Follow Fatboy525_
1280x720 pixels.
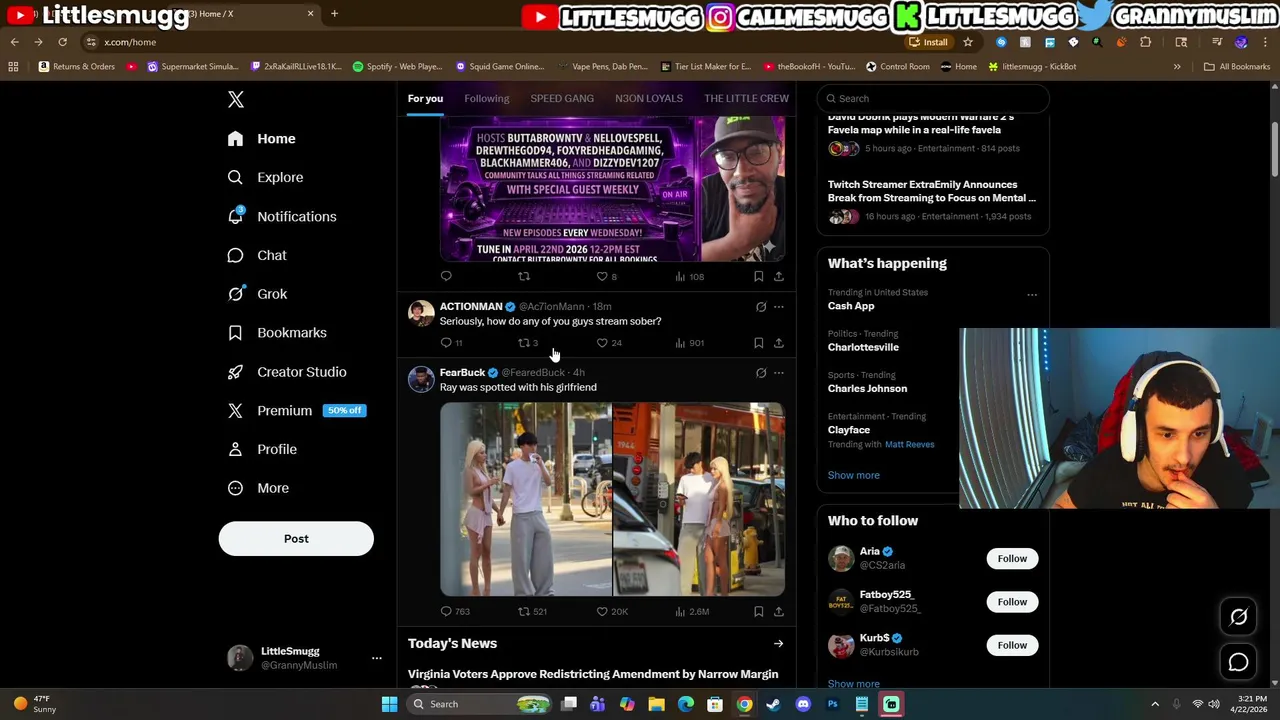tap(1012, 602)
